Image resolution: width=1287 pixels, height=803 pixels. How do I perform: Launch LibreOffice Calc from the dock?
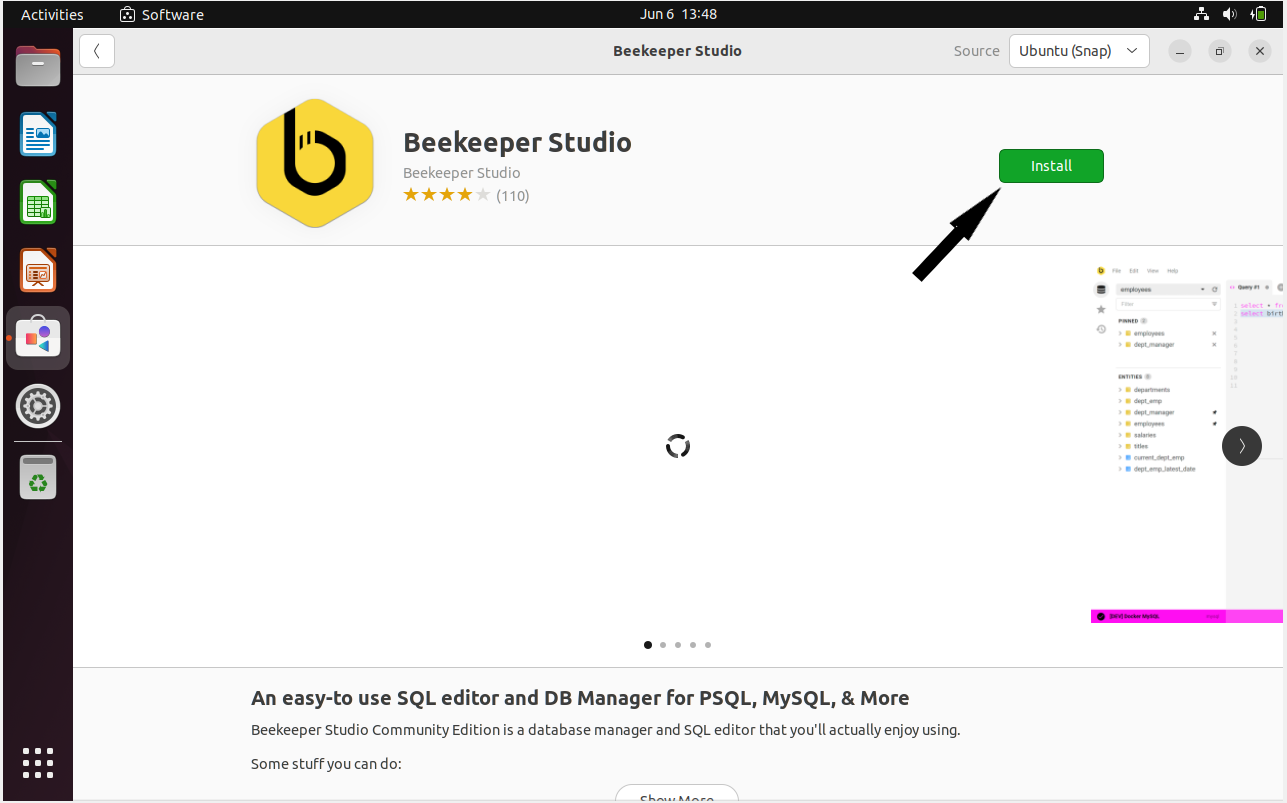[x=38, y=202]
